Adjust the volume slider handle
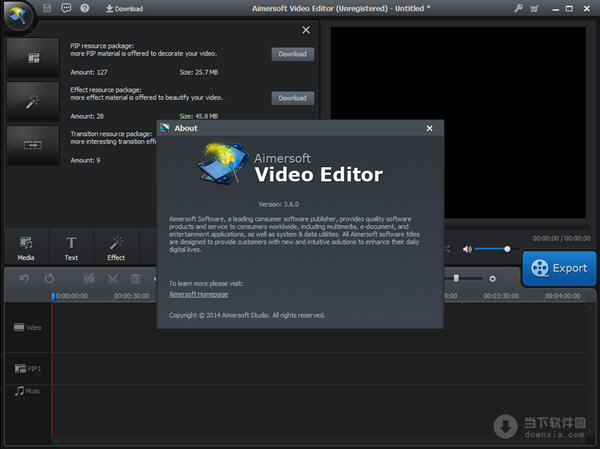The width and height of the screenshot is (600, 449). 507,249
